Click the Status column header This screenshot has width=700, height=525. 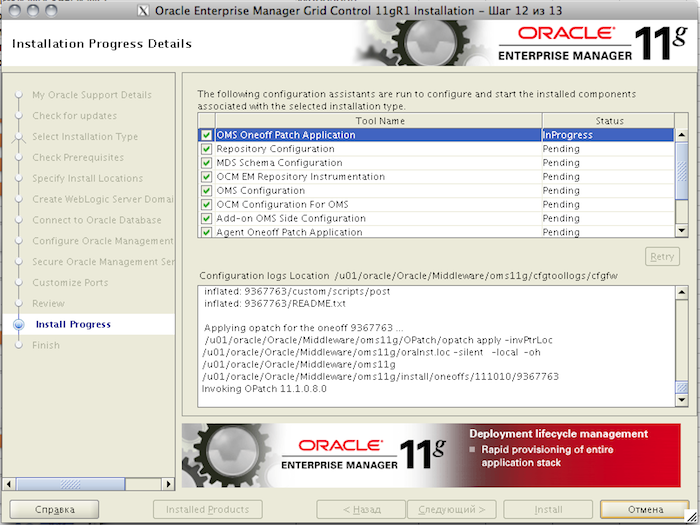608,121
